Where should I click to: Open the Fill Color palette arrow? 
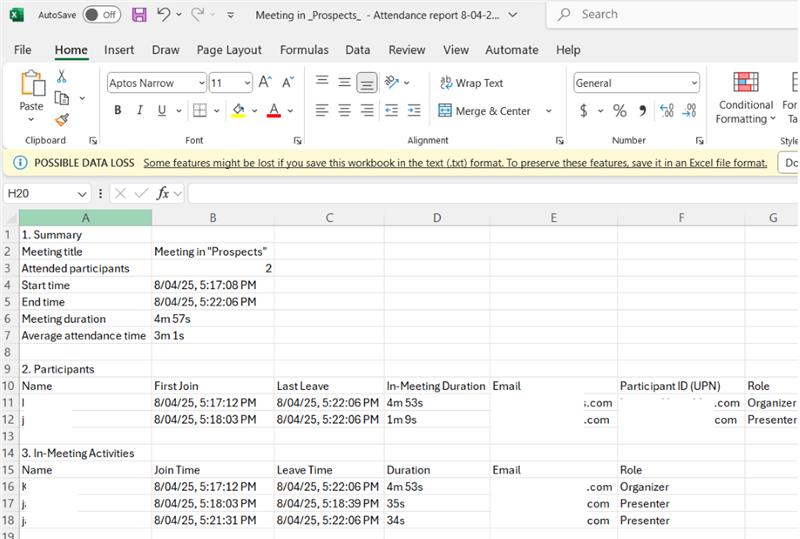click(x=254, y=111)
